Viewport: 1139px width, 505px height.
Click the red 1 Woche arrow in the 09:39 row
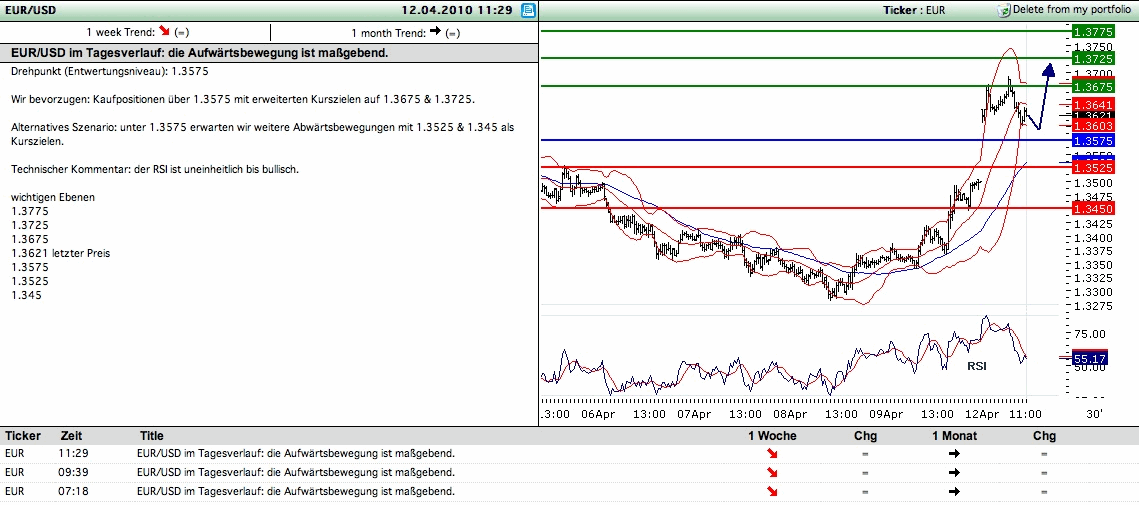(x=772, y=472)
